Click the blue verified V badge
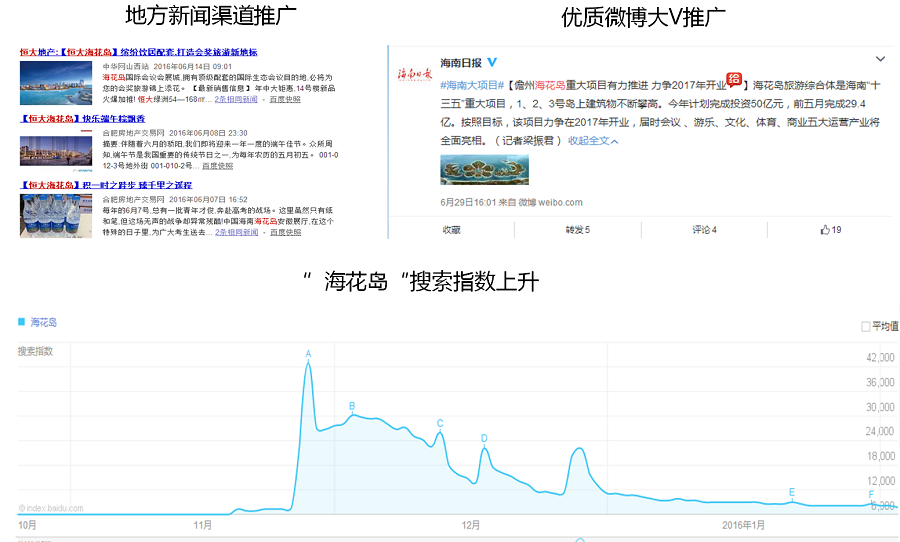 click(x=492, y=62)
